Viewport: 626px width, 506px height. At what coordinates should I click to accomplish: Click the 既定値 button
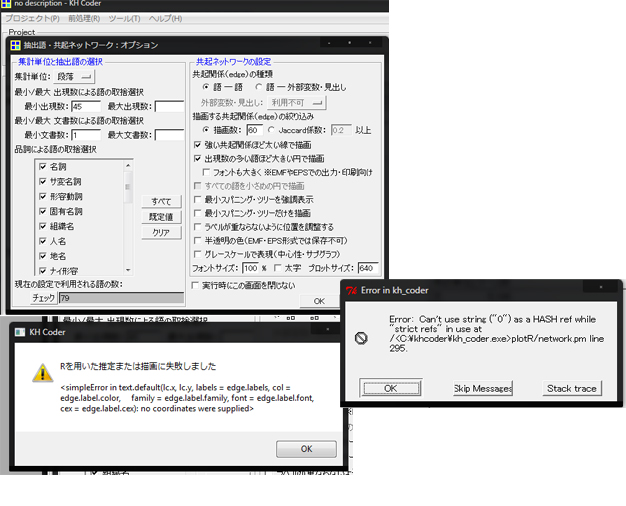[161, 217]
